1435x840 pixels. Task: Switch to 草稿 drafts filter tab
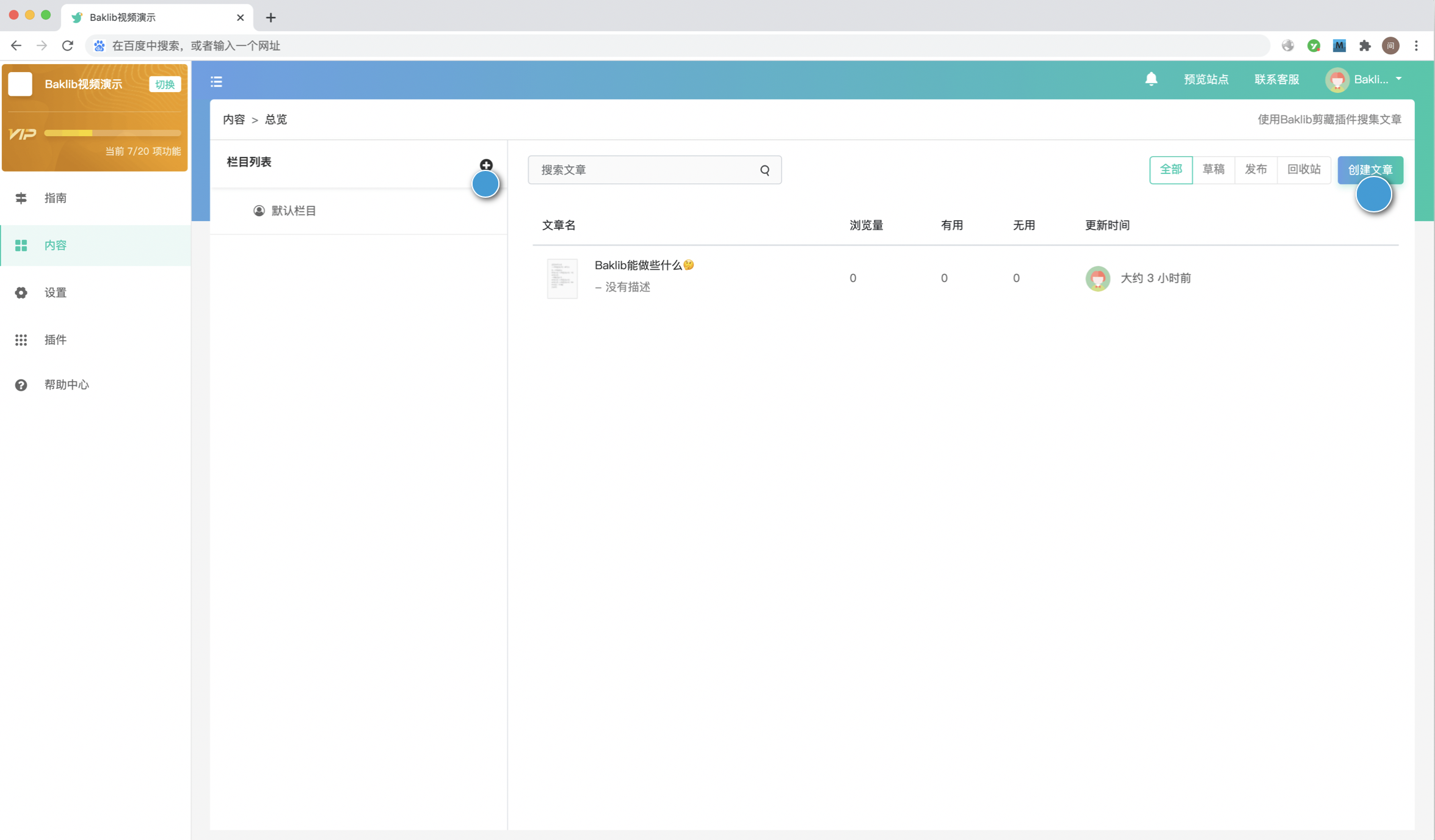click(1213, 170)
